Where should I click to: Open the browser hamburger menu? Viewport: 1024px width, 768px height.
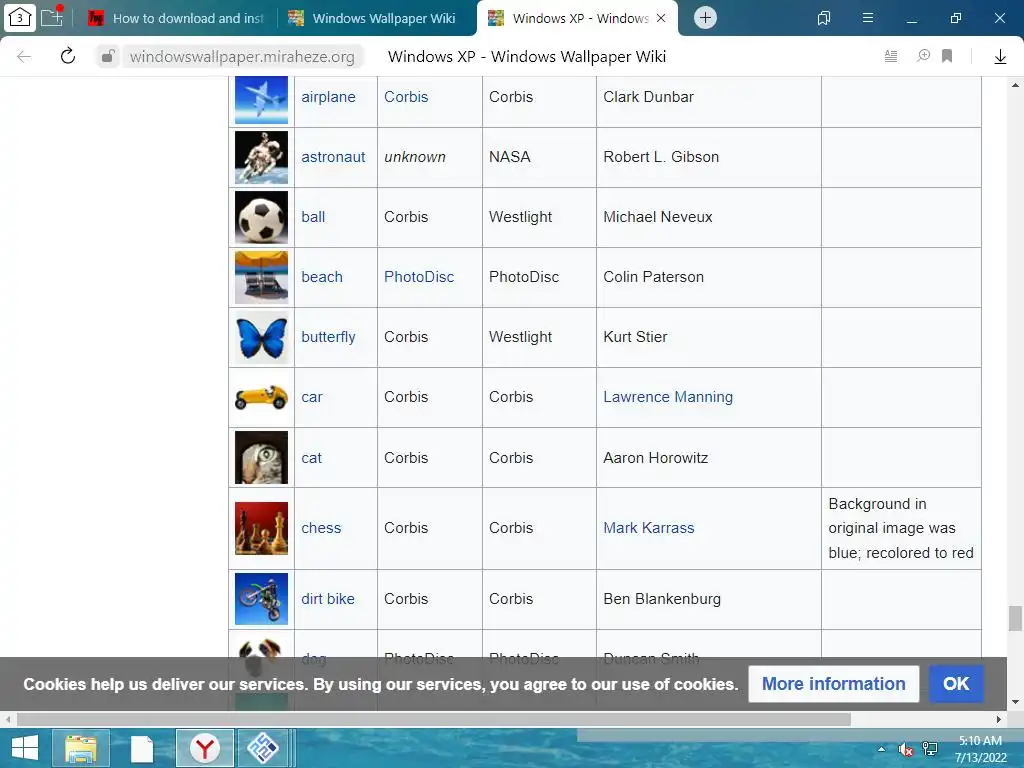[867, 18]
